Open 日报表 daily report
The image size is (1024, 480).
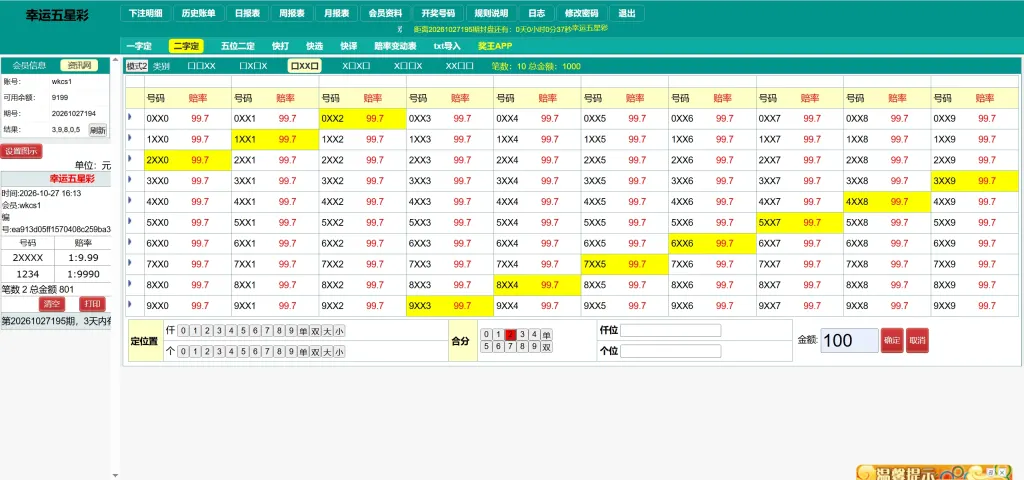[x=248, y=13]
